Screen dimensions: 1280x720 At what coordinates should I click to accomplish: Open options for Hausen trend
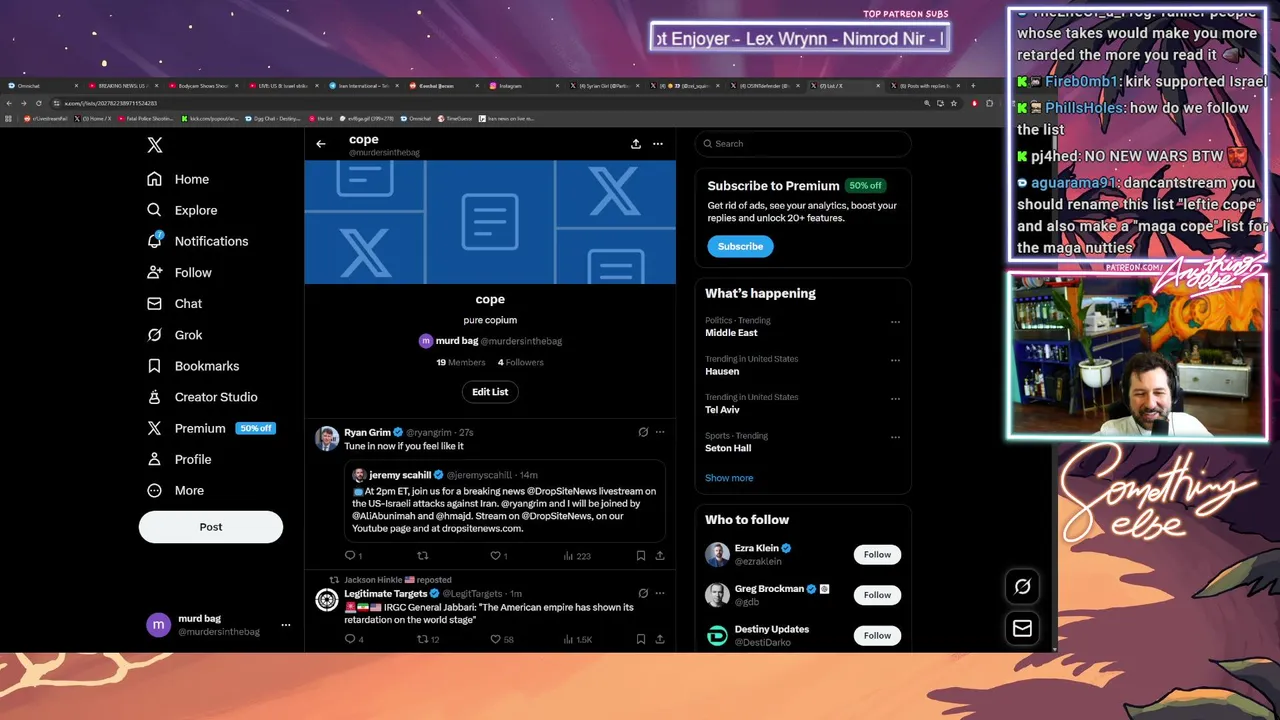(x=895, y=360)
